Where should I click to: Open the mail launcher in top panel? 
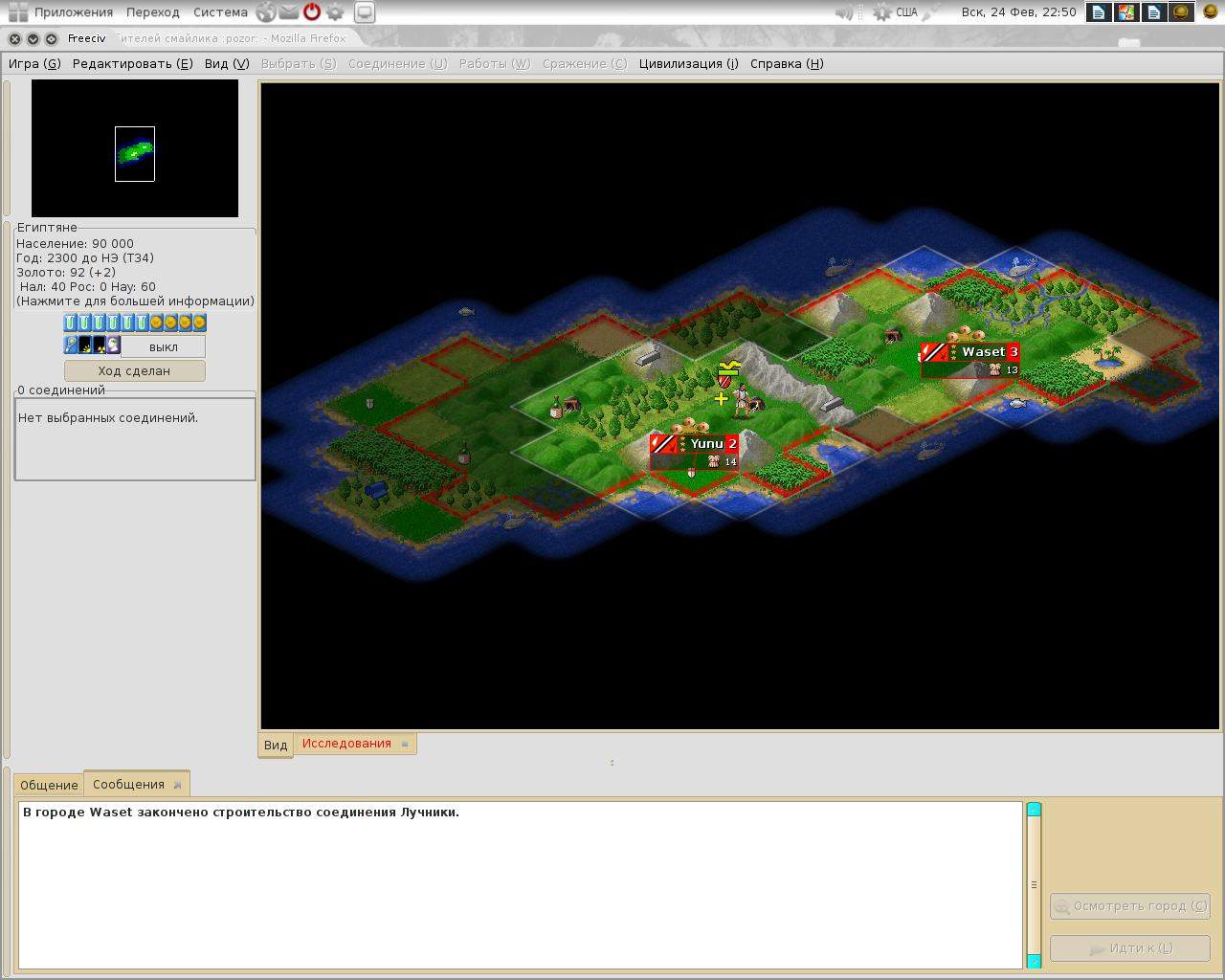288,12
